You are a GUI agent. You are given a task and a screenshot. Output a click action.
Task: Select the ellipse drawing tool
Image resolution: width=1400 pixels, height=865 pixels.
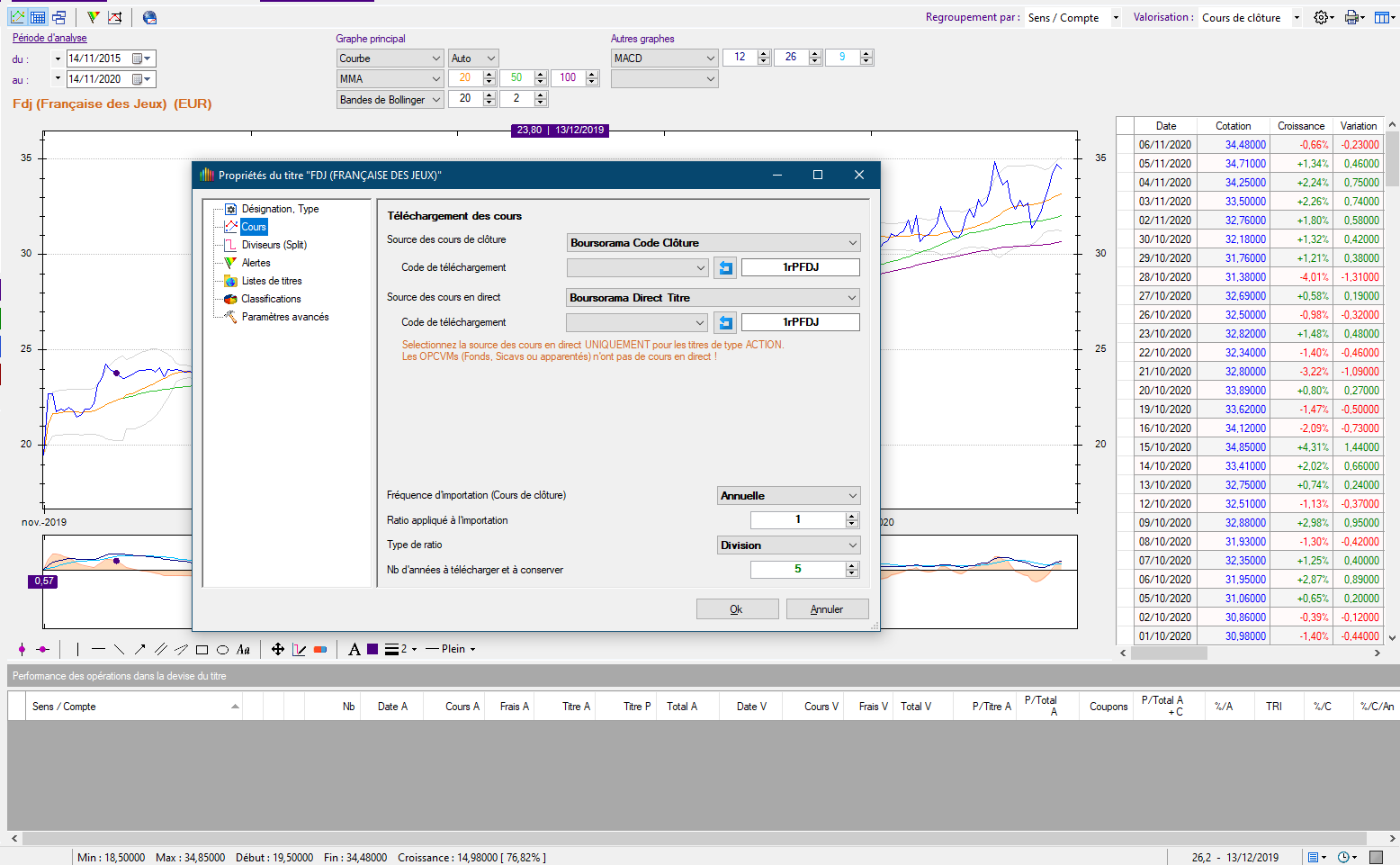(x=222, y=649)
